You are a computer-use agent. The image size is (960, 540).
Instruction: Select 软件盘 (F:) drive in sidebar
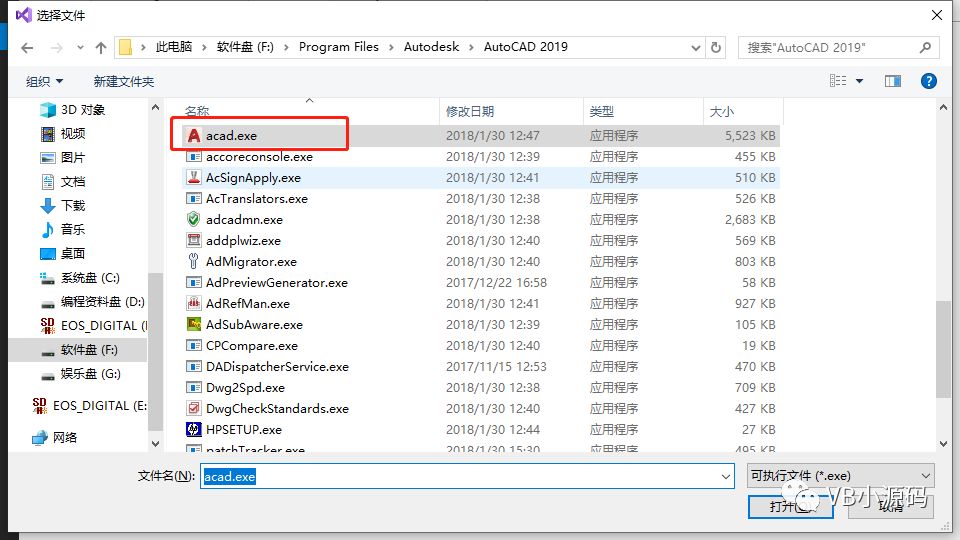pyautogui.click(x=79, y=350)
